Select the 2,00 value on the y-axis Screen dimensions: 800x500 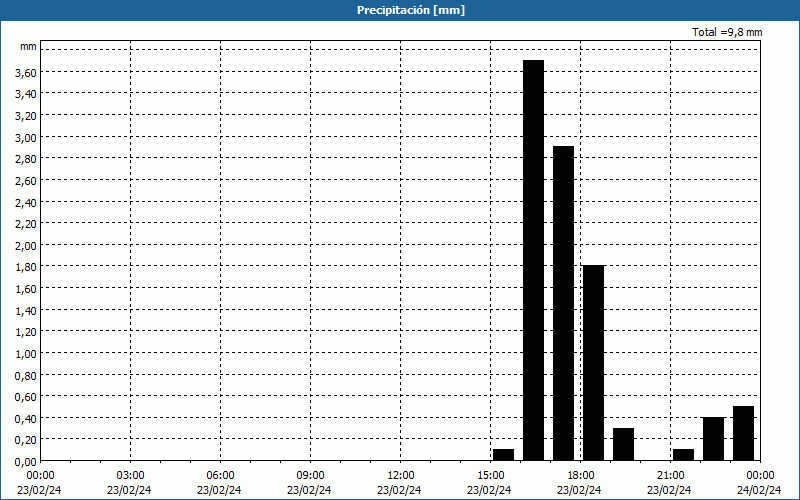25,245
